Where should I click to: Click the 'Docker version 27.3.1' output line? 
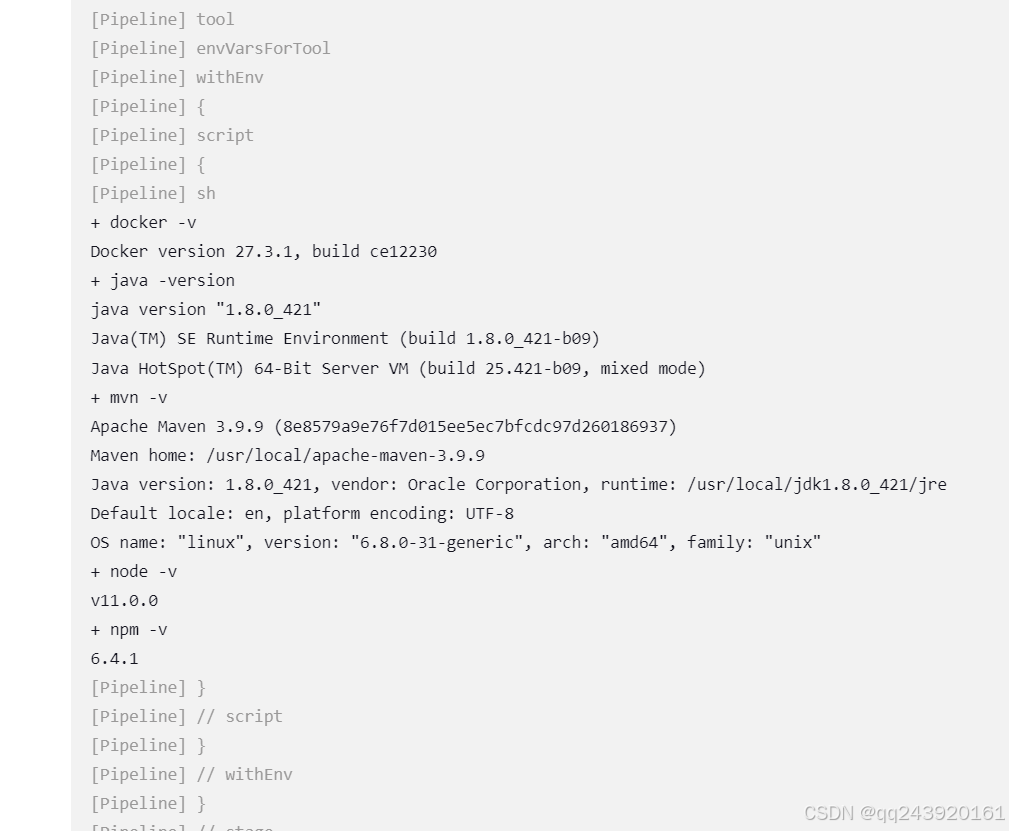(x=263, y=252)
